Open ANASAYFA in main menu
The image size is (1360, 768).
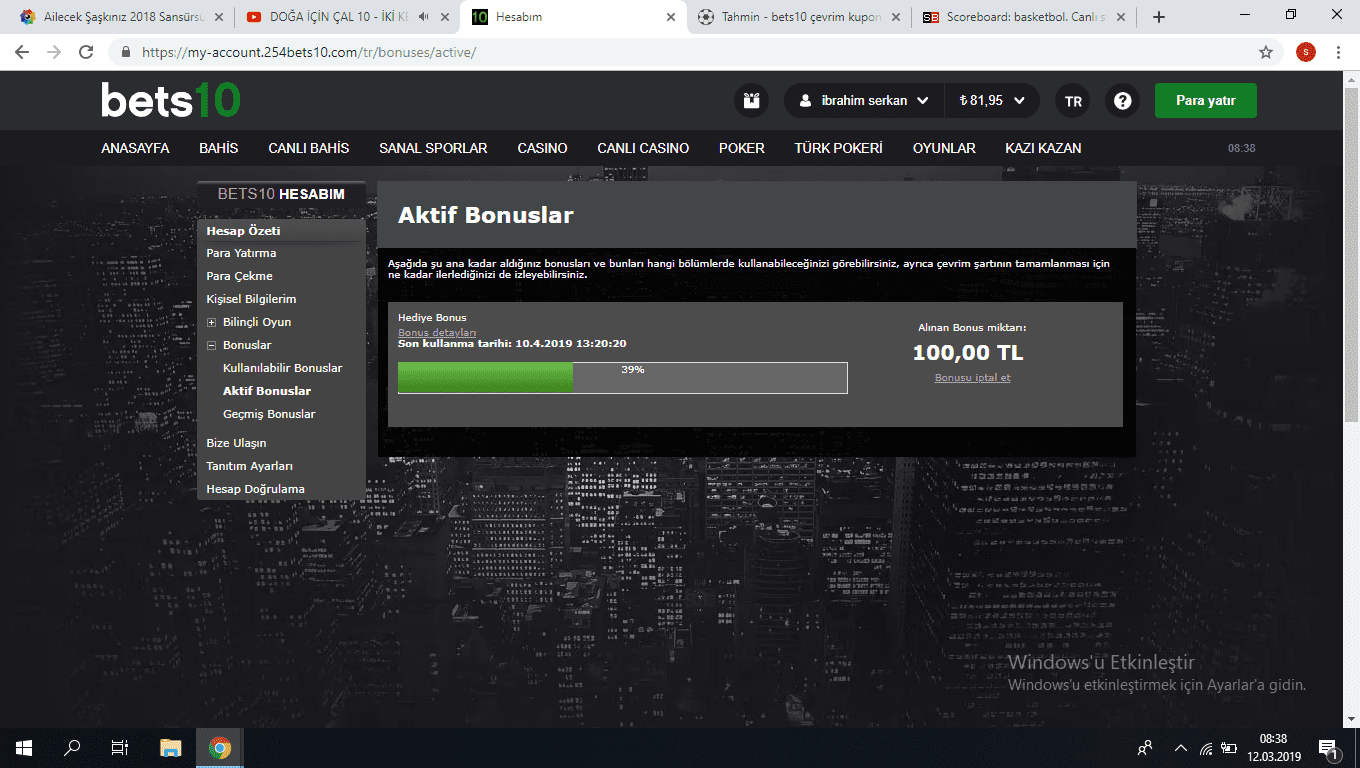[x=135, y=148]
